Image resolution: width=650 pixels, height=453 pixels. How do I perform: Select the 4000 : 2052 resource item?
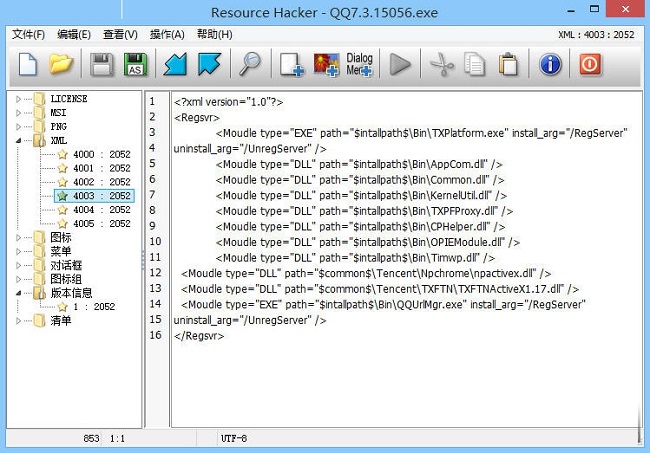[101, 155]
